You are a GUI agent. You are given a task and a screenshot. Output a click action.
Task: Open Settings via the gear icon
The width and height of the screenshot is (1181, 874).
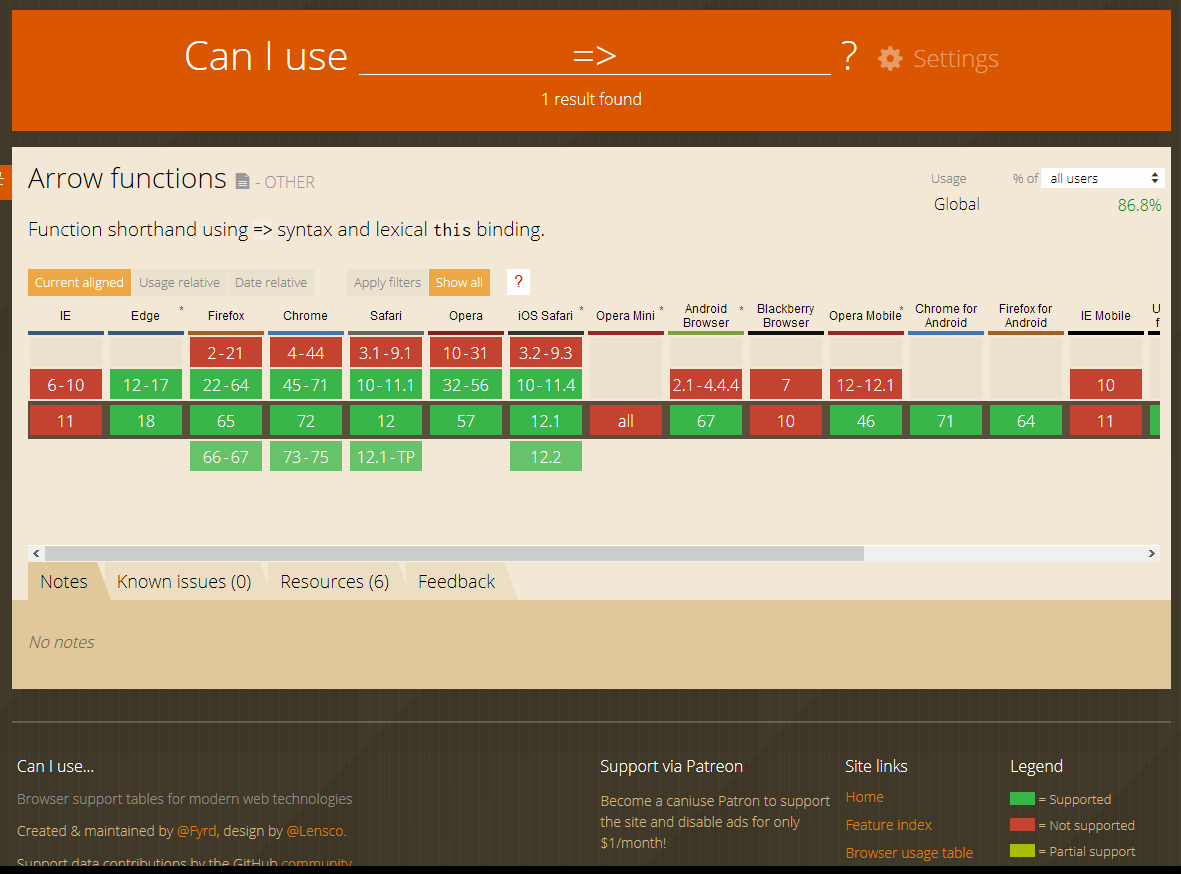point(890,59)
